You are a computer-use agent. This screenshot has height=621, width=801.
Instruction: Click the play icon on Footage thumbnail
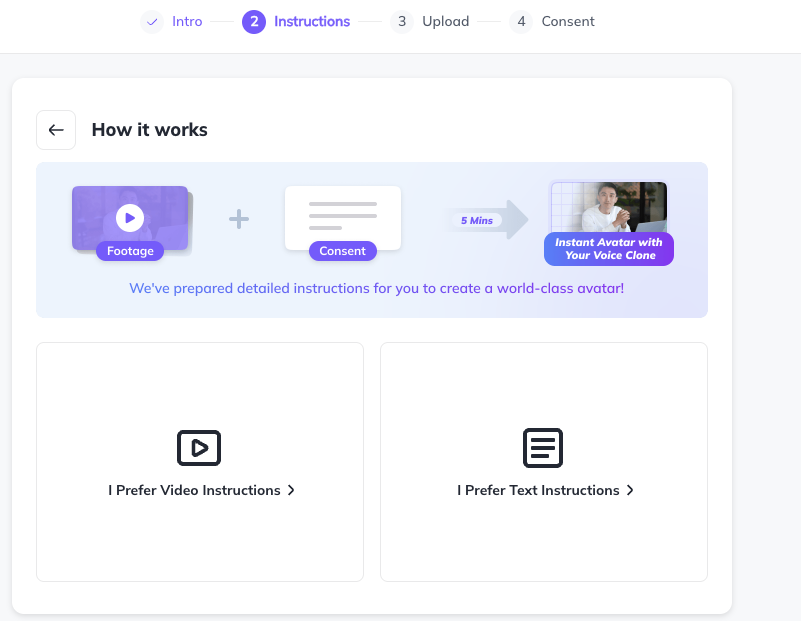(129, 217)
